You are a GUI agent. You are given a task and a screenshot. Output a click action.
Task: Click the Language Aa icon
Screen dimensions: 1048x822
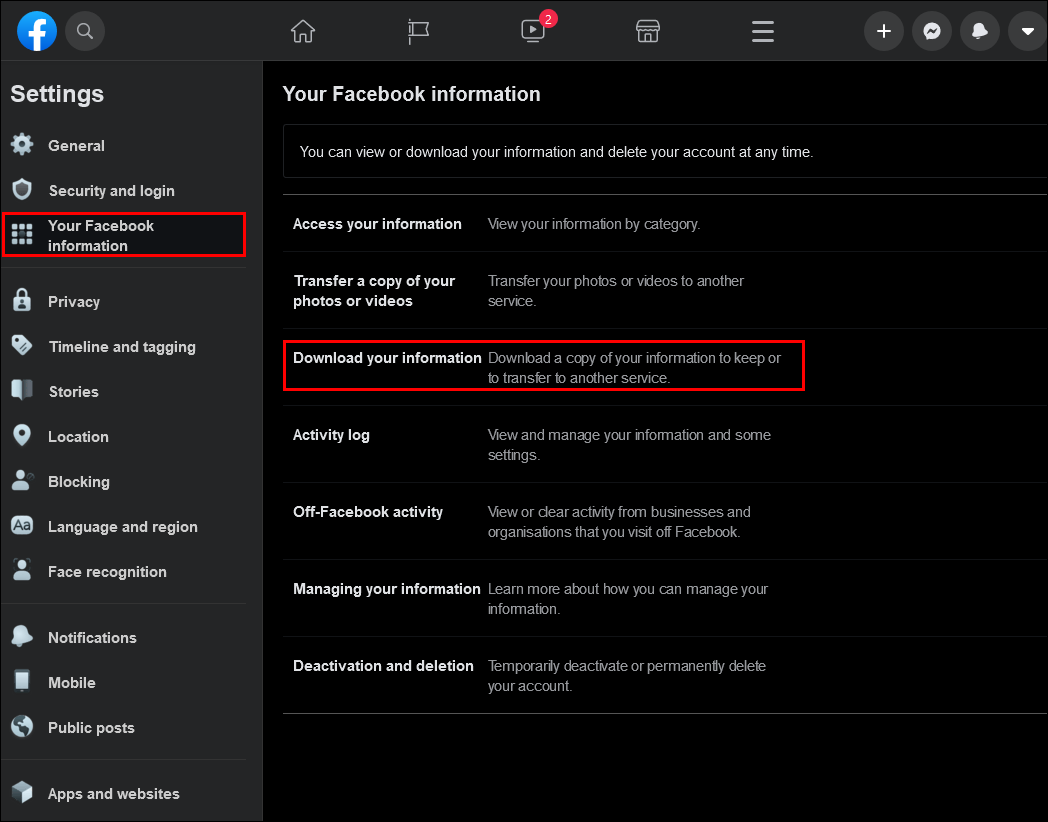22,525
